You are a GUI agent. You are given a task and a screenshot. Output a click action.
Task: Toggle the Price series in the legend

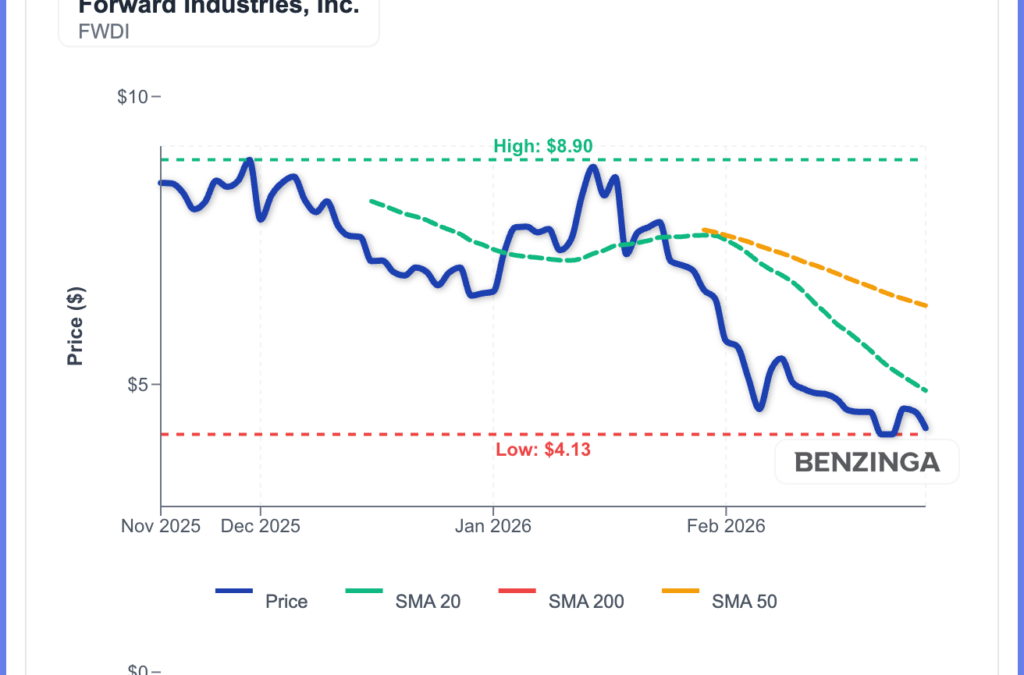[286, 601]
